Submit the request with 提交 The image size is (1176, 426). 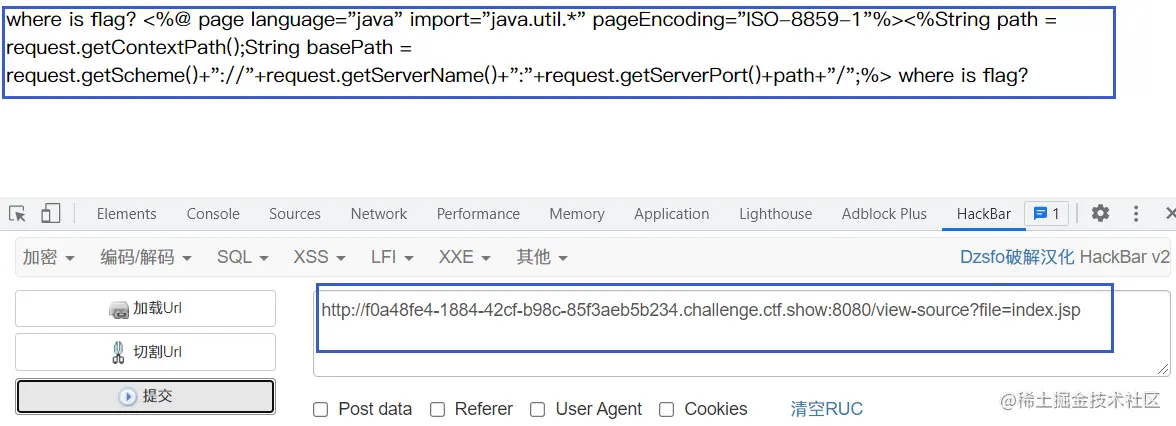pos(146,396)
